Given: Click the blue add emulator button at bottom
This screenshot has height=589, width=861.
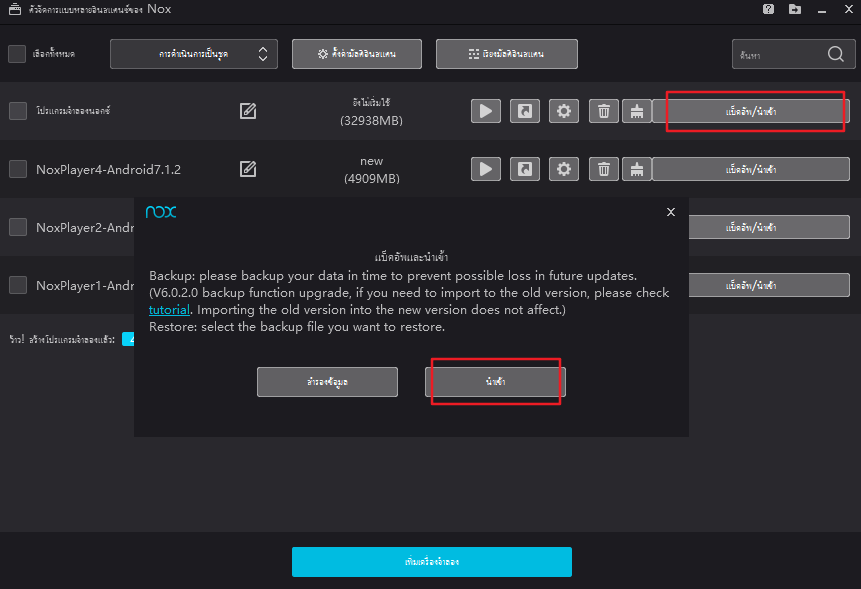Looking at the screenshot, I should pyautogui.click(x=431, y=562).
